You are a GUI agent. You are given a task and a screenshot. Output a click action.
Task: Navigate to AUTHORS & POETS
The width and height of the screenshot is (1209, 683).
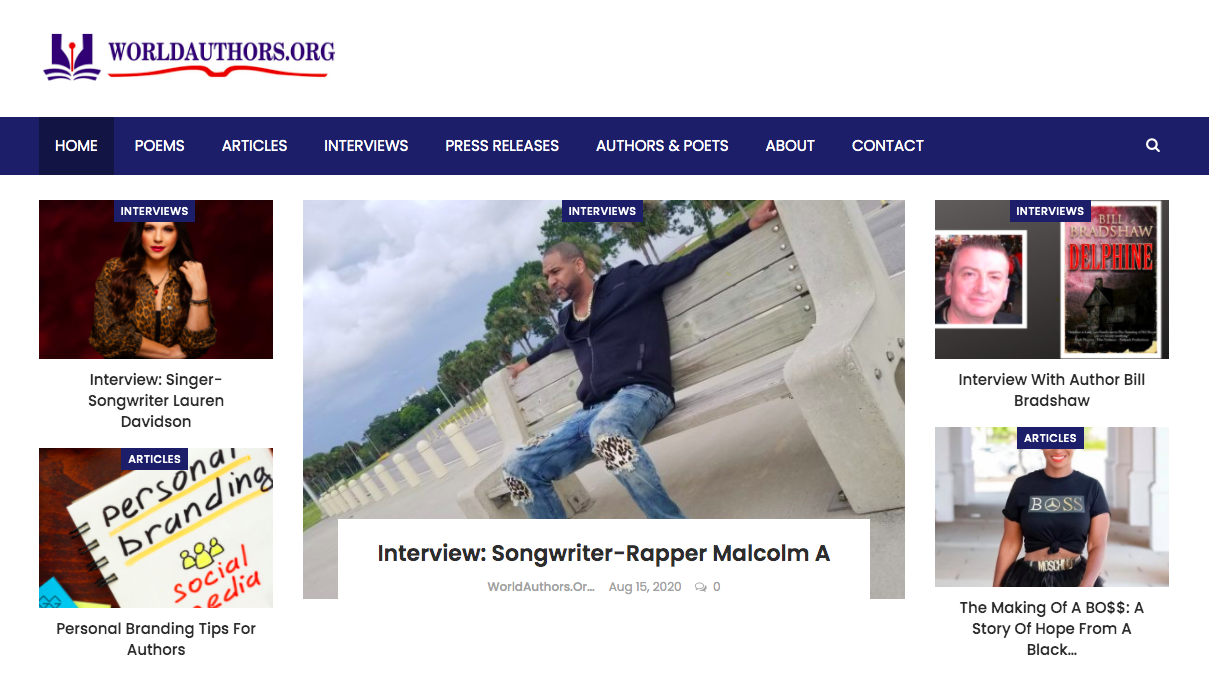coord(662,146)
